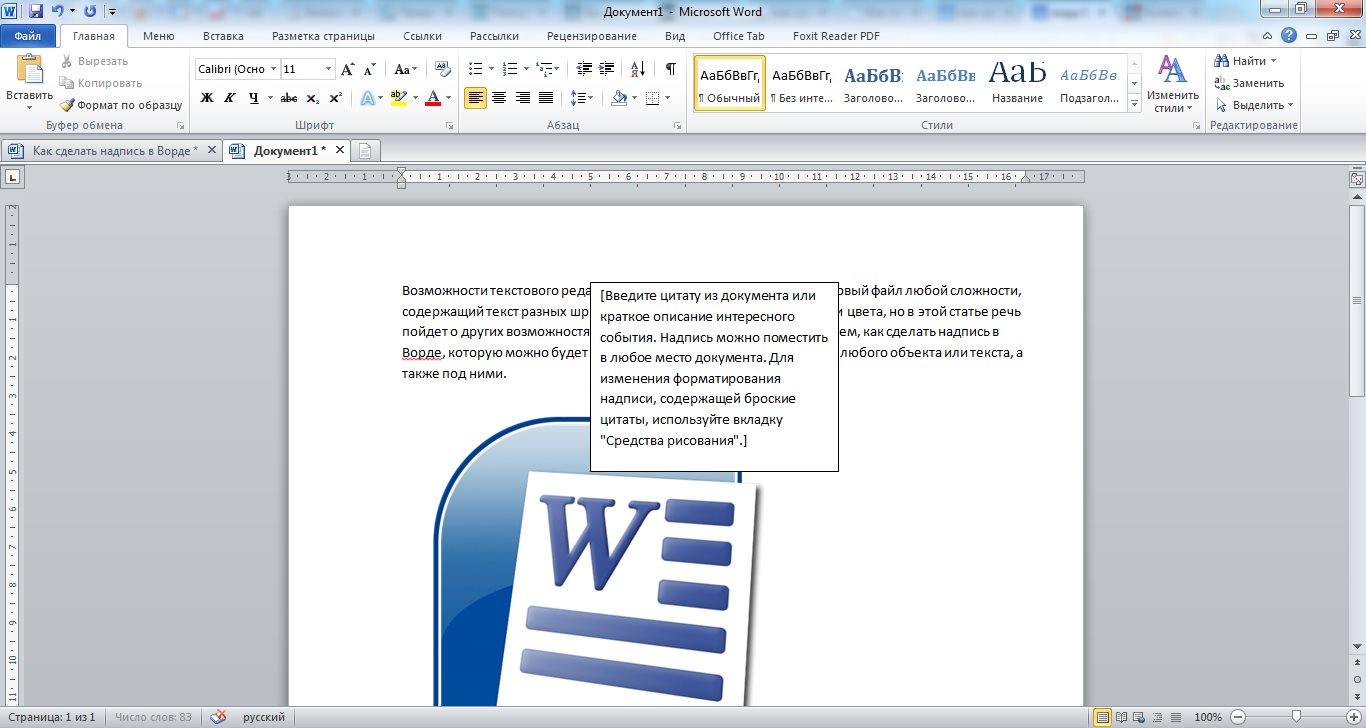The image size is (1366, 728).
Task: Sort text with the А-Я sort icon
Action: (x=638, y=69)
